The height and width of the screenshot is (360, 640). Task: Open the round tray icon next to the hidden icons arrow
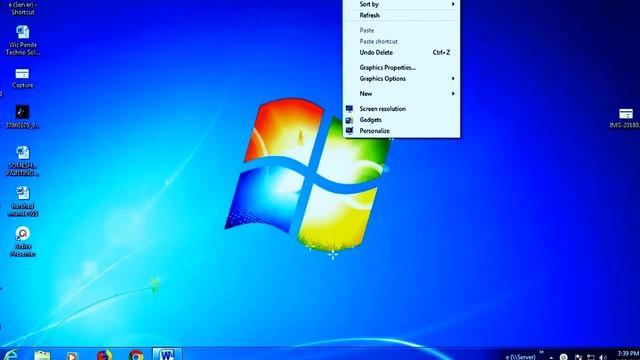pos(563,357)
